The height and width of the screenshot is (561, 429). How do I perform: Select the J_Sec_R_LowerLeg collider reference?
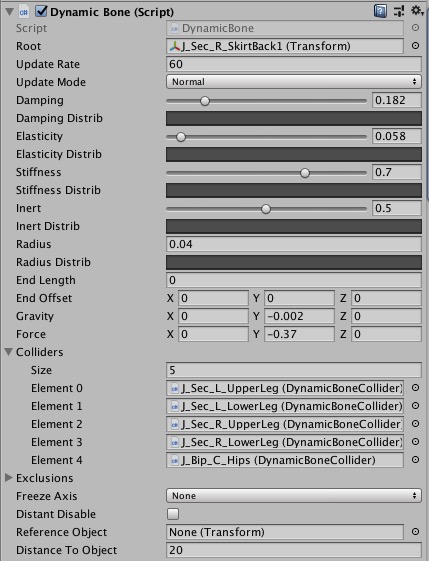click(x=285, y=442)
